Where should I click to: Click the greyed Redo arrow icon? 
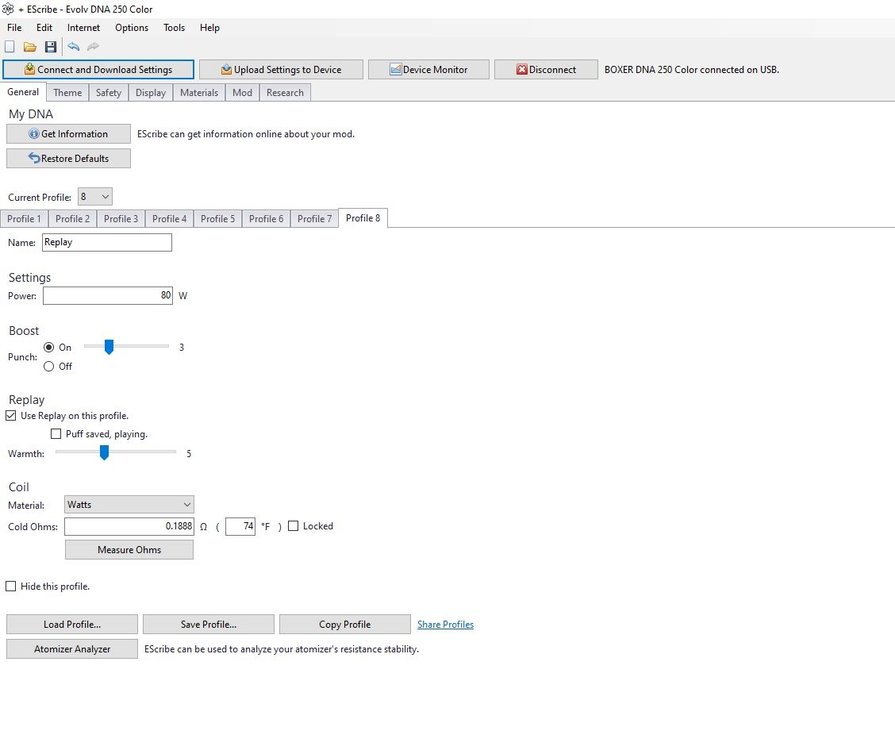click(x=93, y=47)
